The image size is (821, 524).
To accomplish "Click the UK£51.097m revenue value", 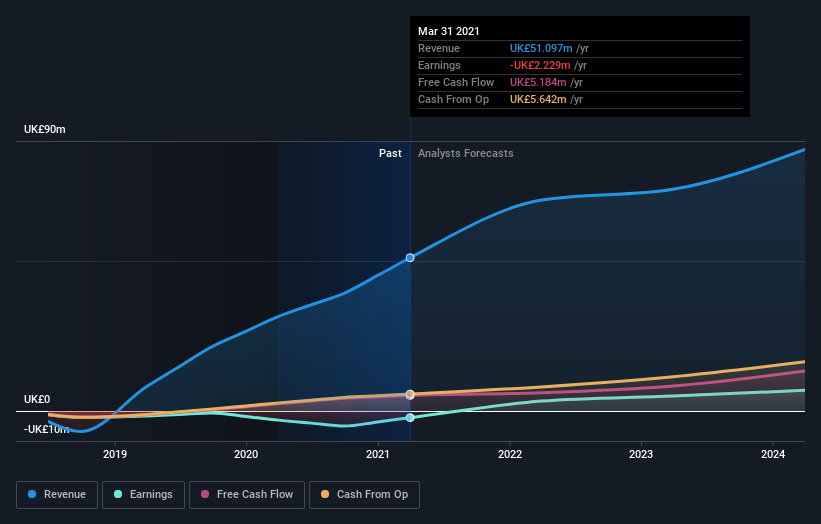I will (541, 48).
